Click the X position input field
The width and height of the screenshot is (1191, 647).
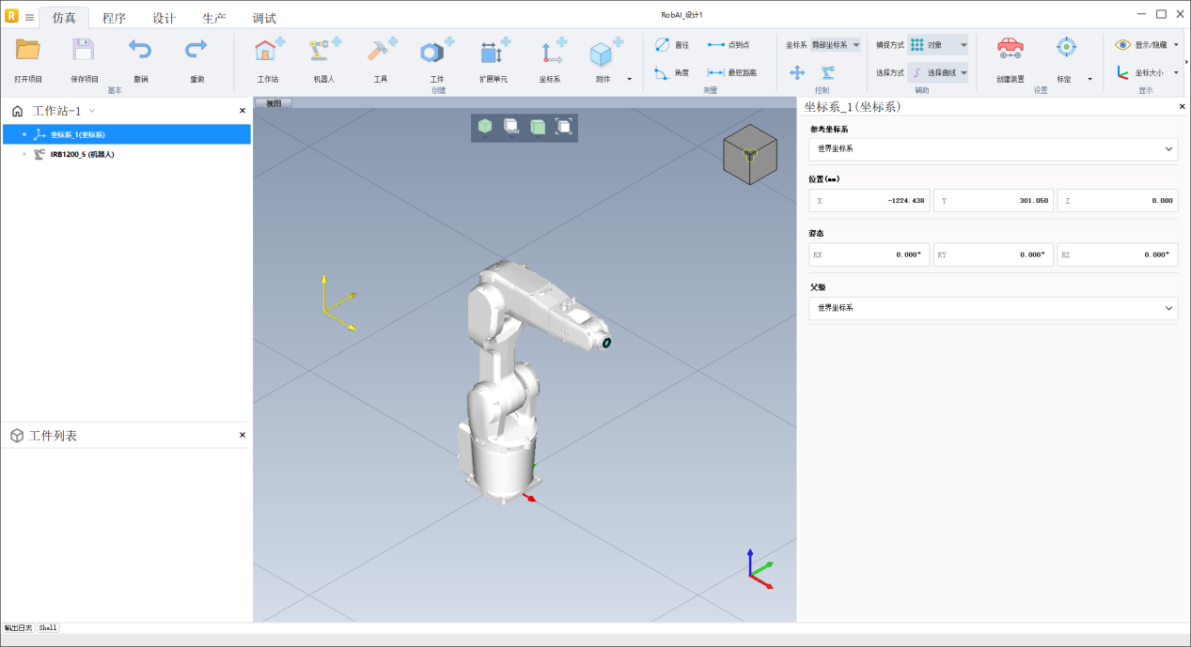pyautogui.click(x=869, y=201)
